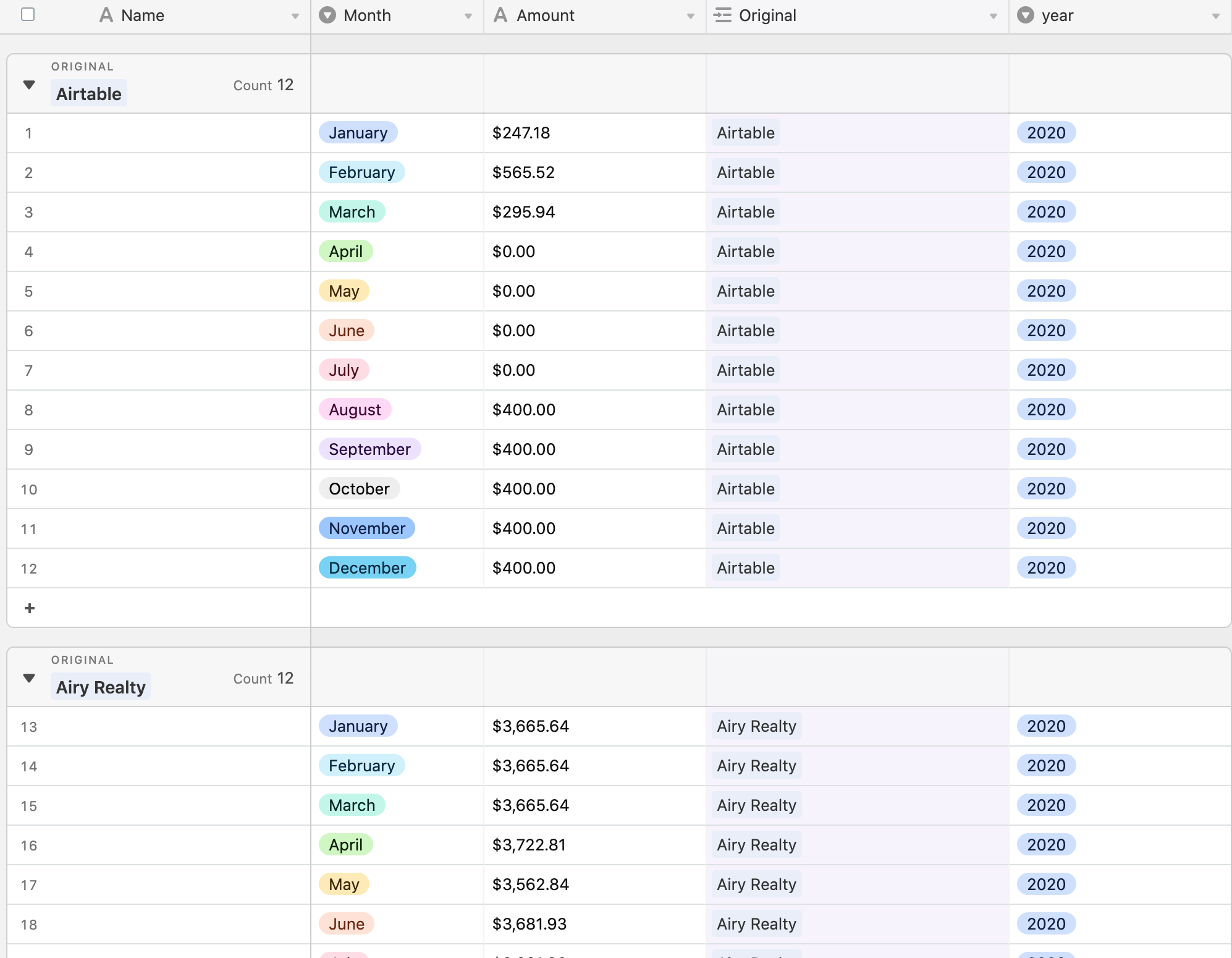The height and width of the screenshot is (958, 1232).
Task: Add a record to the Airtable group
Action: coord(29,608)
